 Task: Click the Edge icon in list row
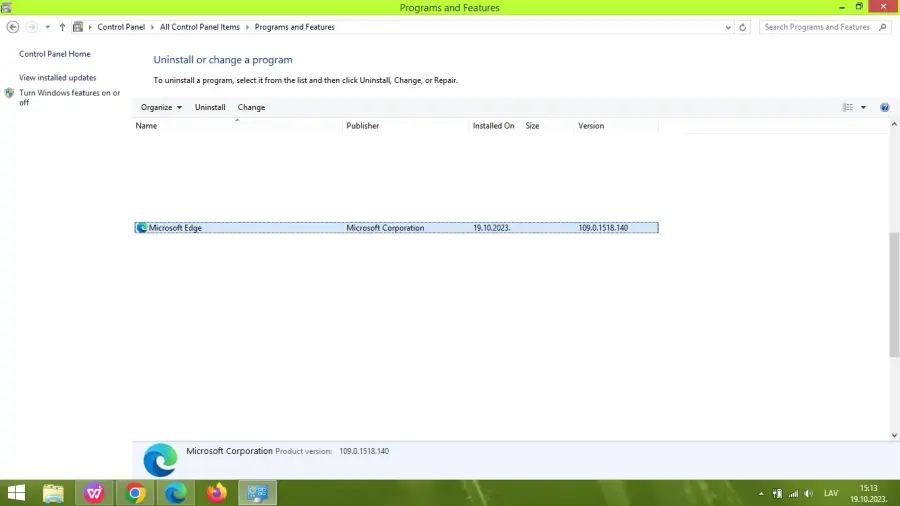(142, 228)
